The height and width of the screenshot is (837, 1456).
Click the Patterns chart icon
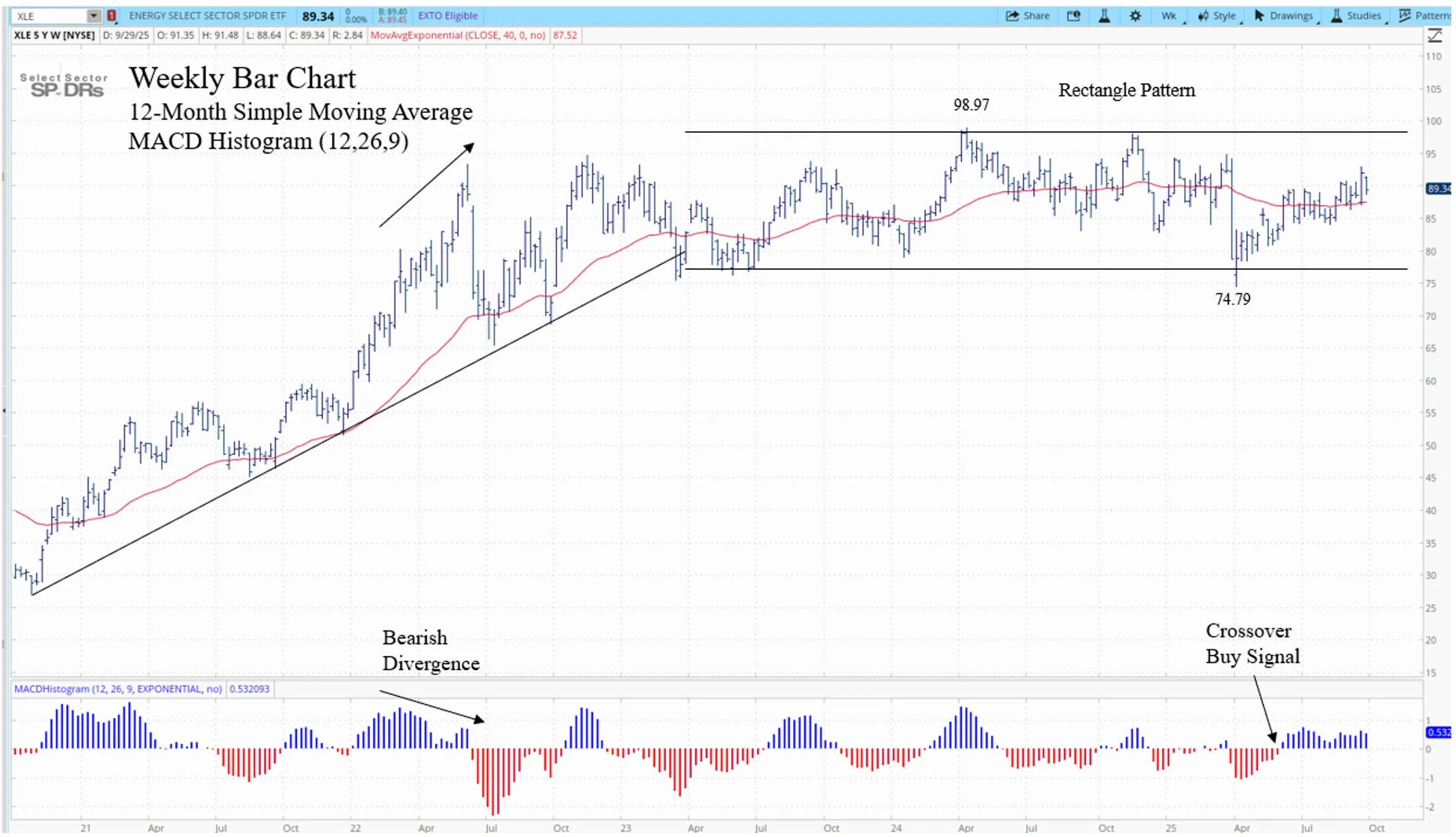pos(1404,16)
